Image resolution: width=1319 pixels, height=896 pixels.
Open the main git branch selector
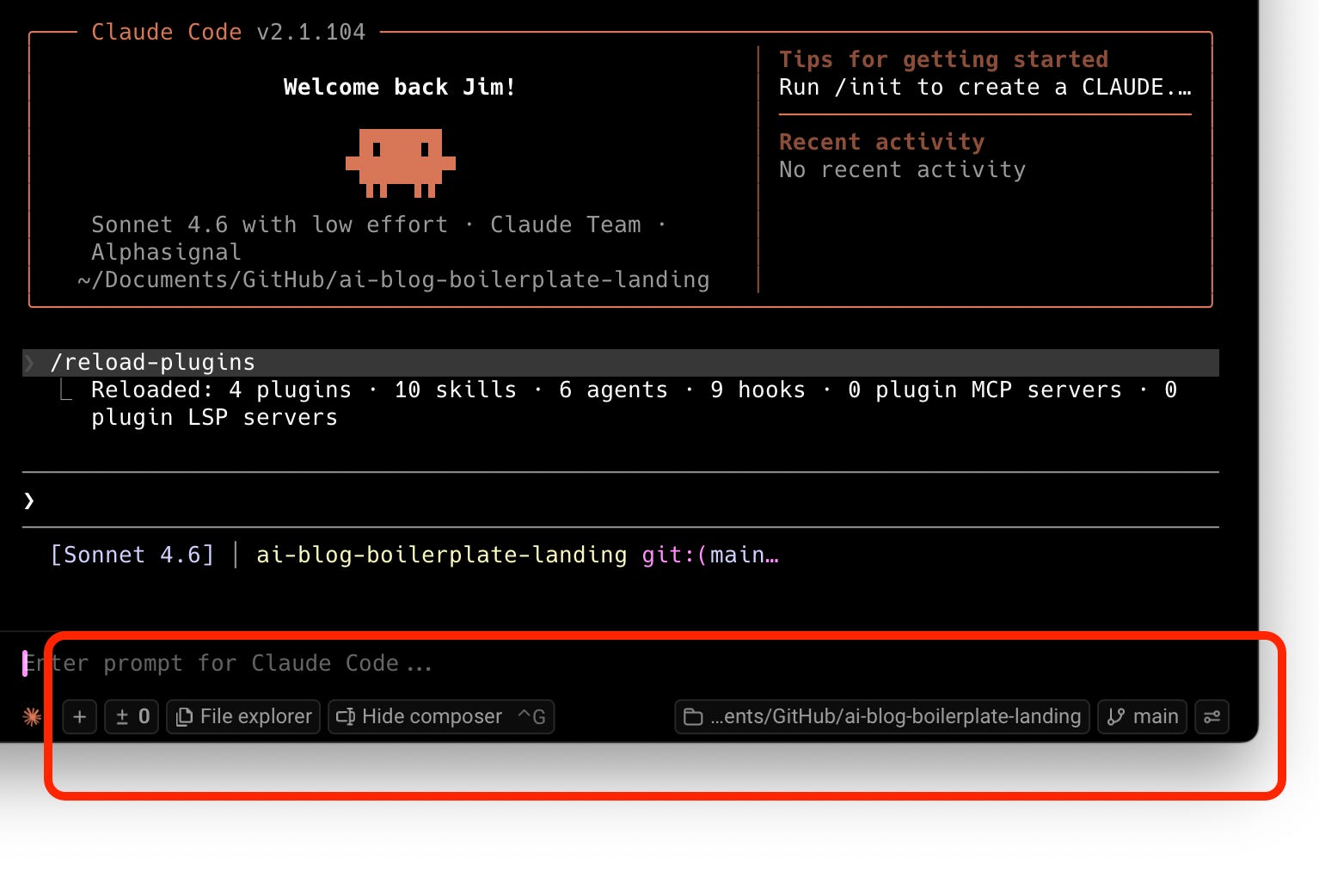coord(1142,716)
